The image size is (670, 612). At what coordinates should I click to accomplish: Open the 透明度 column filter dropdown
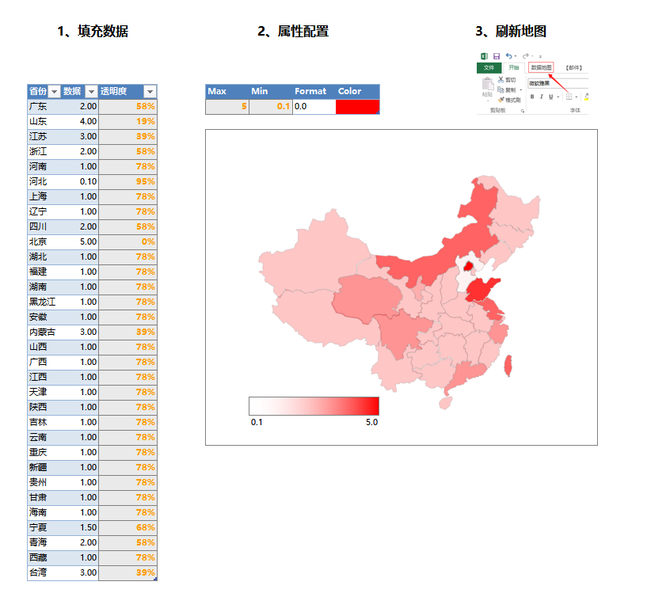(150, 91)
